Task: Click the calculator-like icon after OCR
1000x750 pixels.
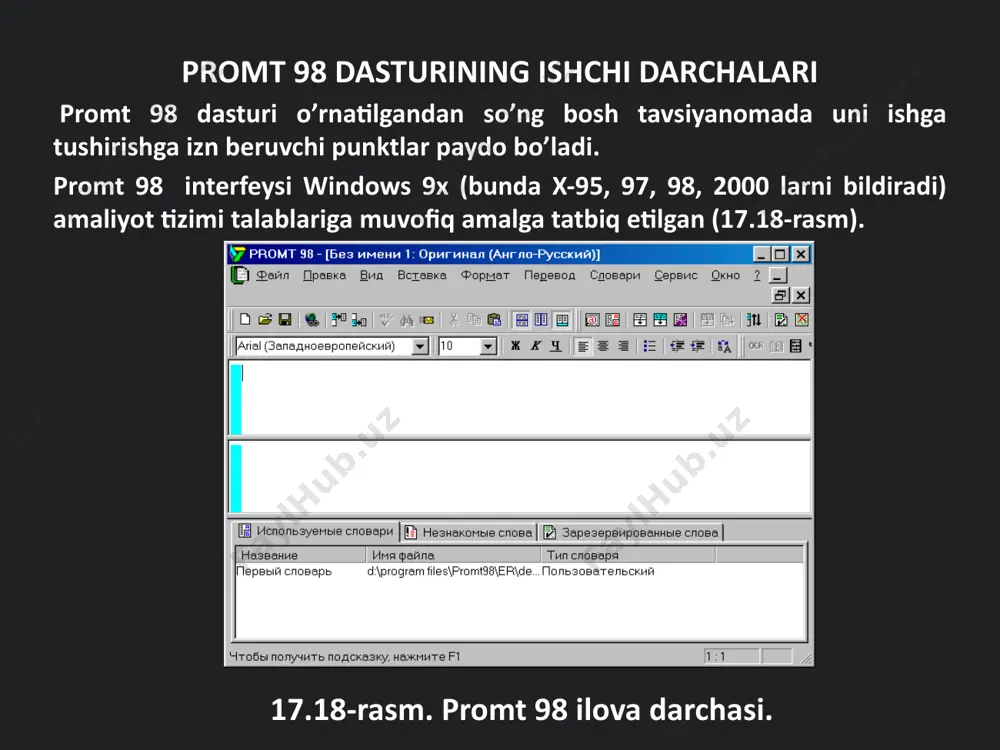Action: [x=795, y=346]
